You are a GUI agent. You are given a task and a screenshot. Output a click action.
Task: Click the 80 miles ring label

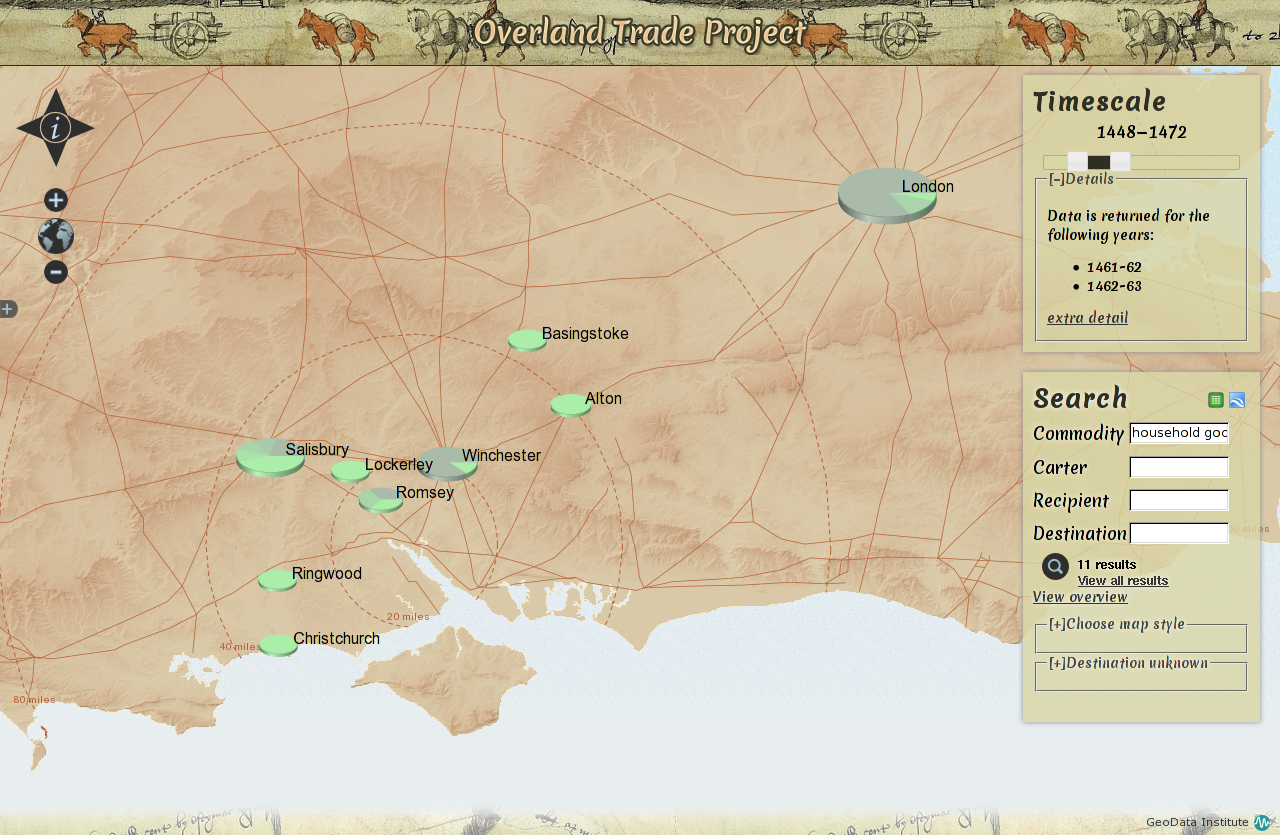coord(34,700)
